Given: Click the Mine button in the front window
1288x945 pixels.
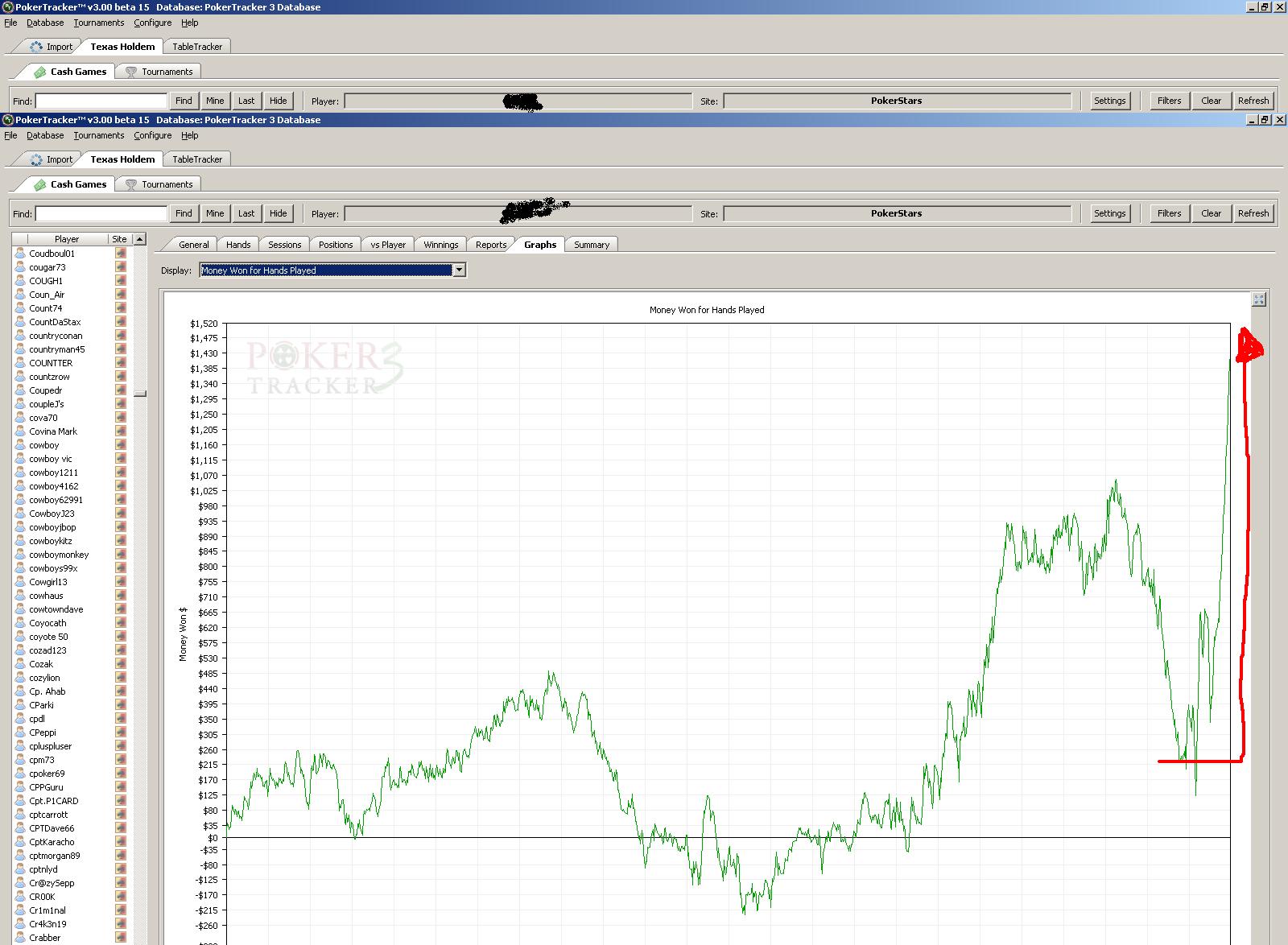Looking at the screenshot, I should coord(215,213).
